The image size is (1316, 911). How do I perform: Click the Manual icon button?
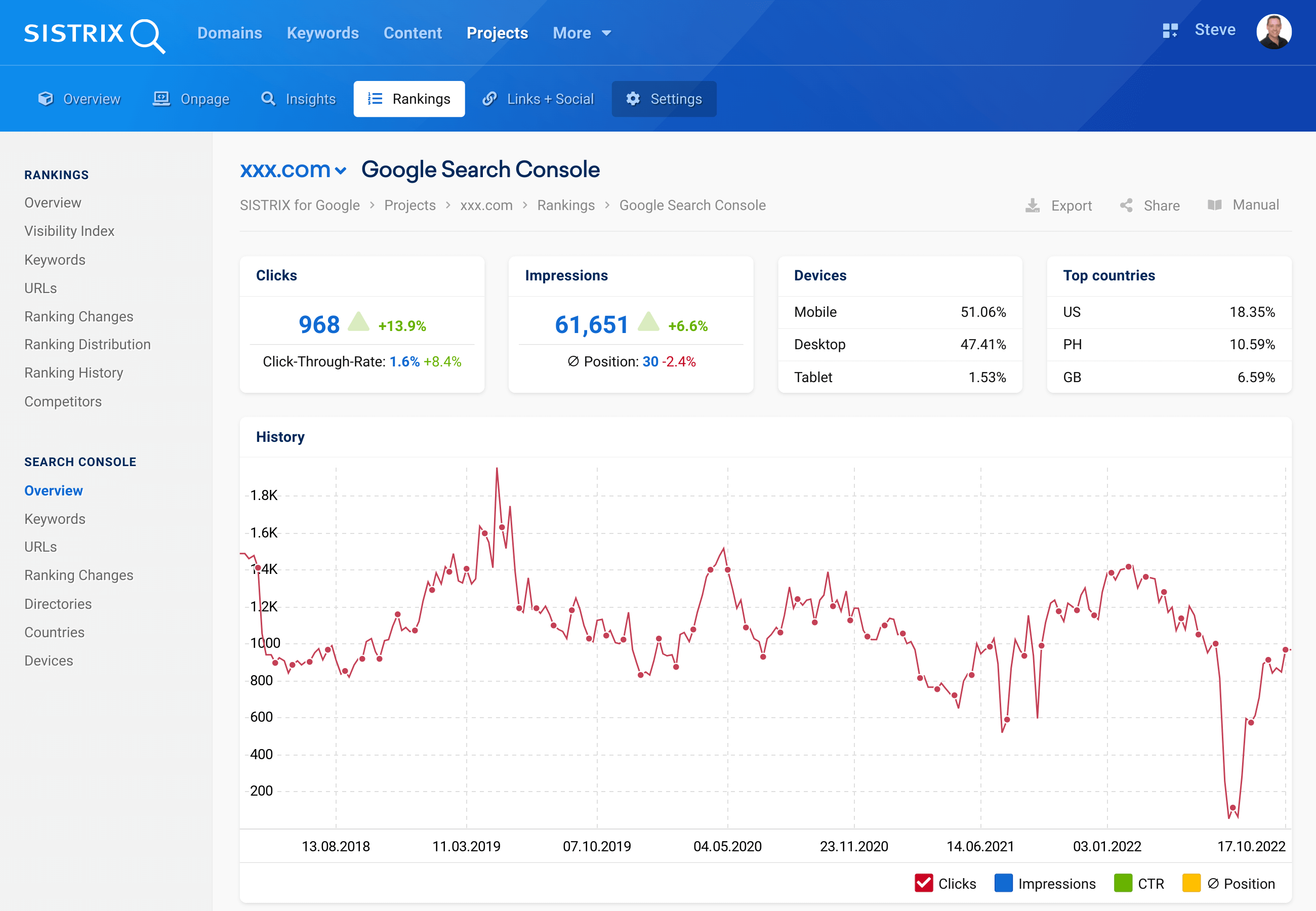pos(1215,206)
